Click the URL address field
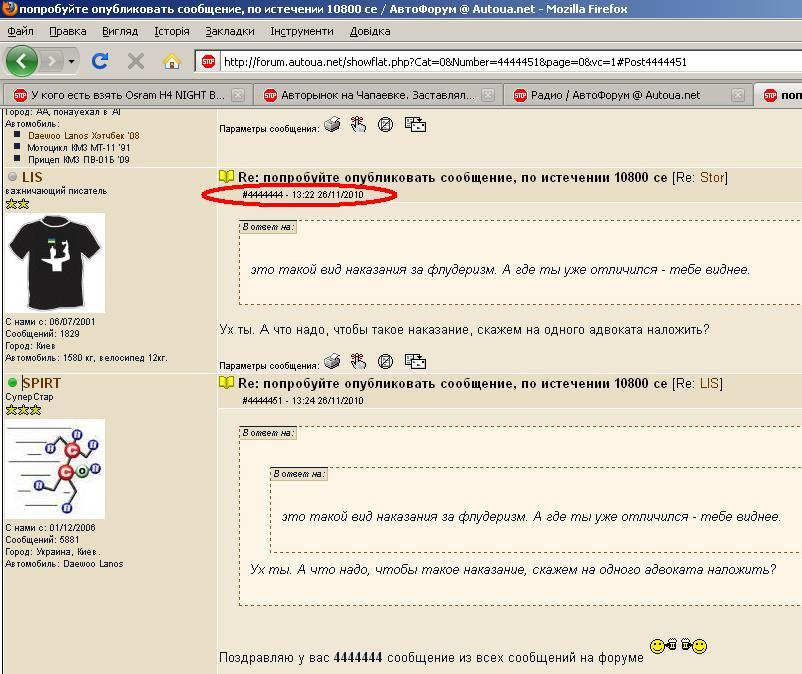This screenshot has width=802, height=674. click(x=500, y=62)
